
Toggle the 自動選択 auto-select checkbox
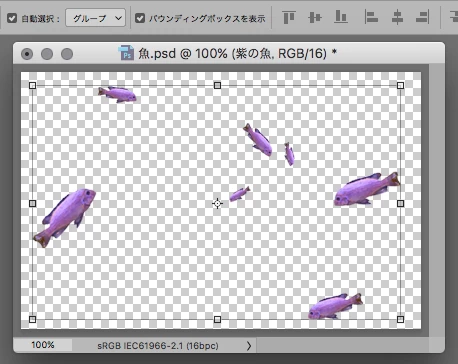point(12,18)
